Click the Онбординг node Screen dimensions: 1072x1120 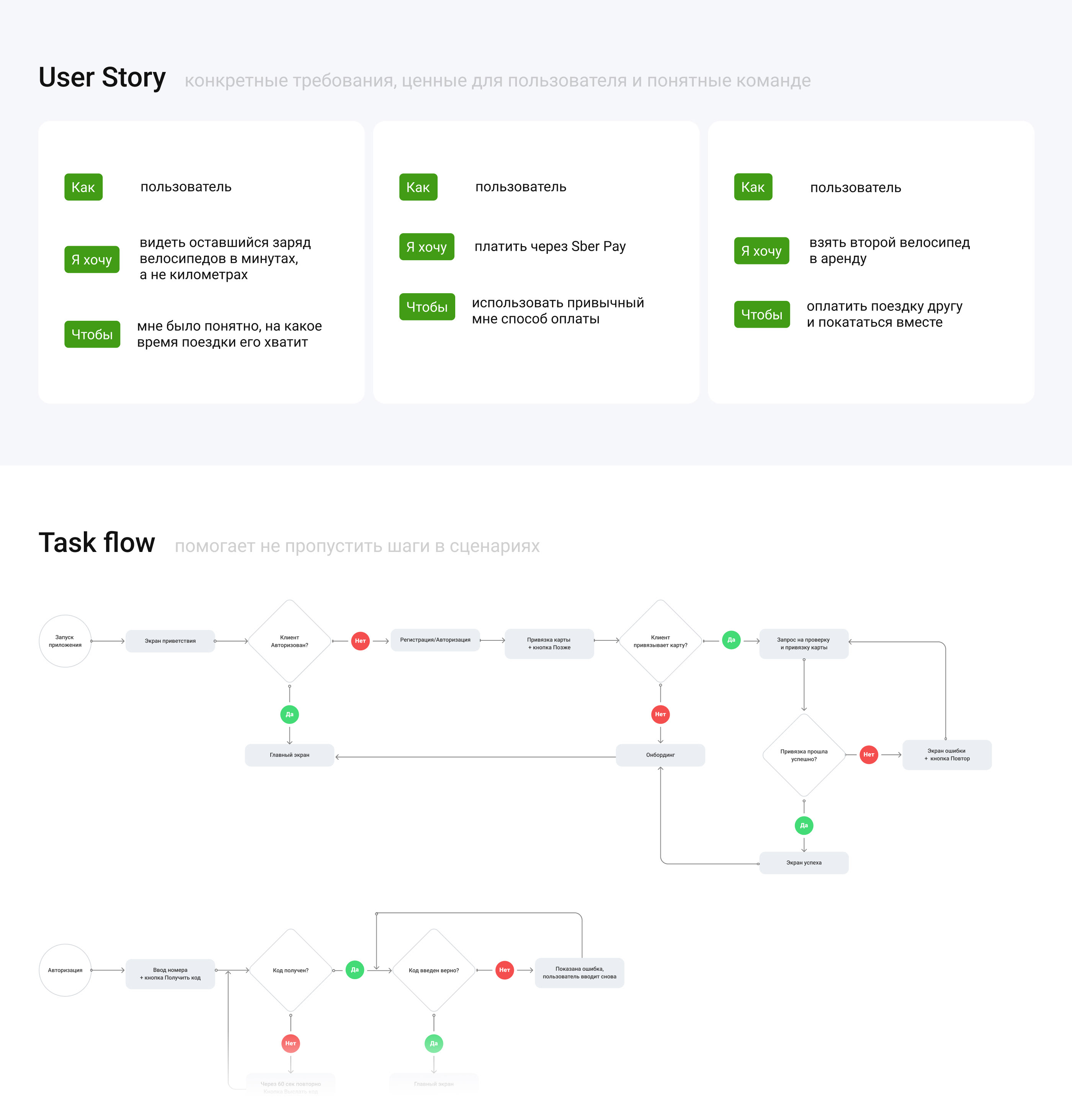(x=660, y=755)
